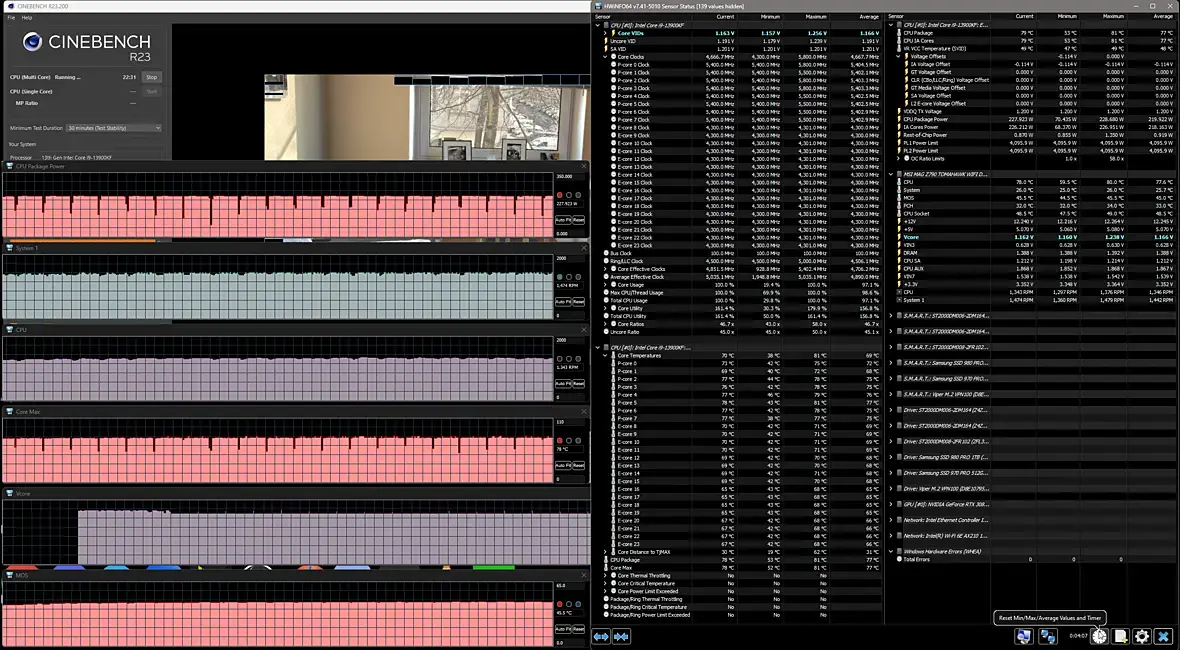The image size is (1180, 650).
Task: Click the Minimum column header in left panel
Action: (x=770, y=17)
